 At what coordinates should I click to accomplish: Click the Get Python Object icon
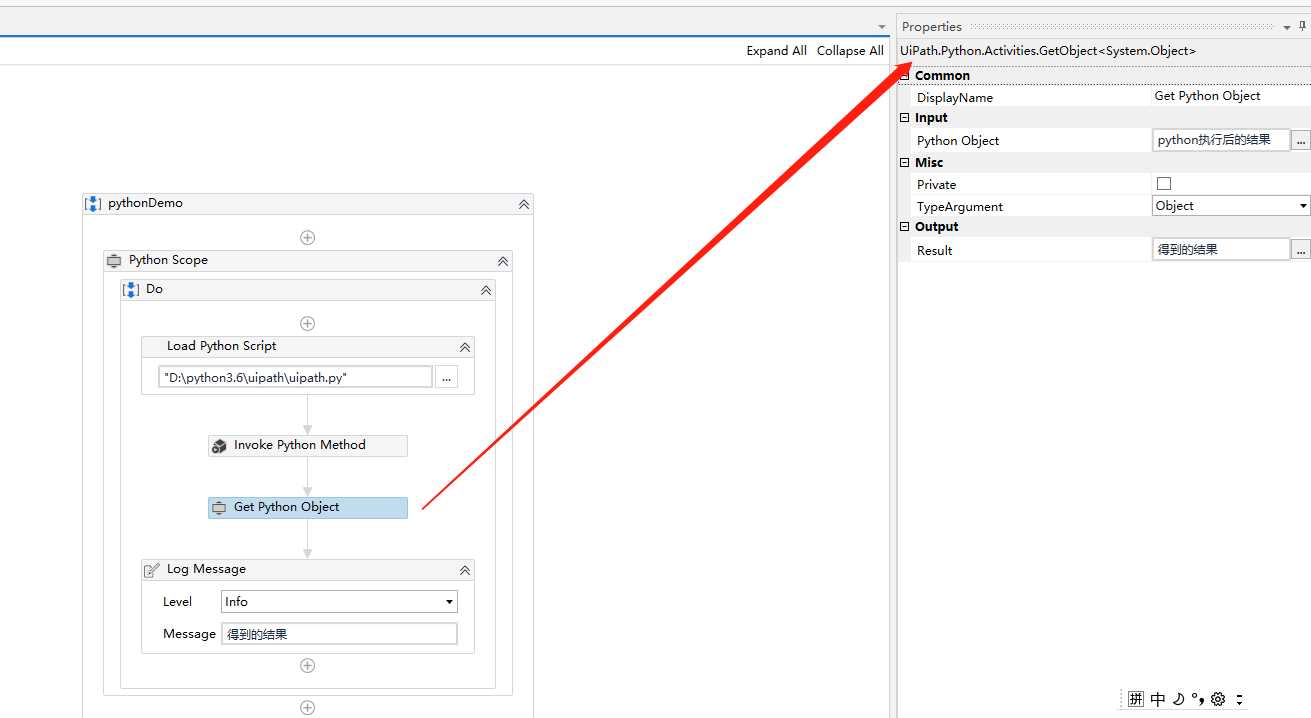tap(219, 508)
